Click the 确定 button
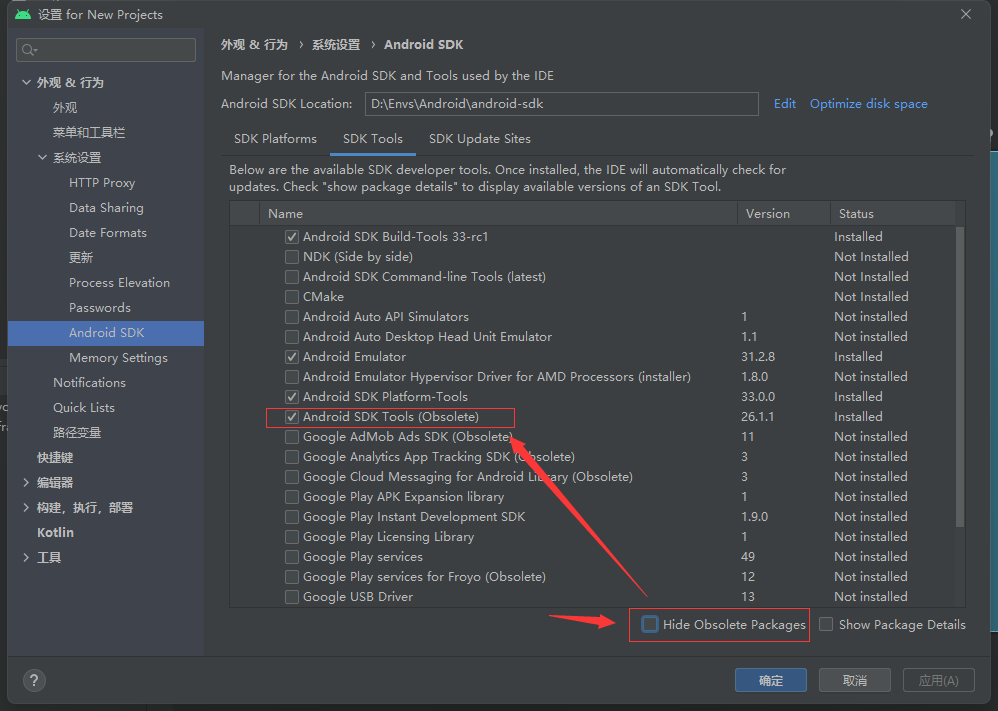Viewport: 998px width, 711px height. pyautogui.click(x=771, y=681)
